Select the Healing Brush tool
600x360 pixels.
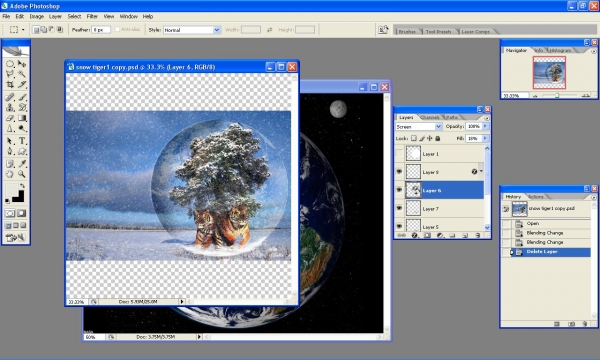10,97
